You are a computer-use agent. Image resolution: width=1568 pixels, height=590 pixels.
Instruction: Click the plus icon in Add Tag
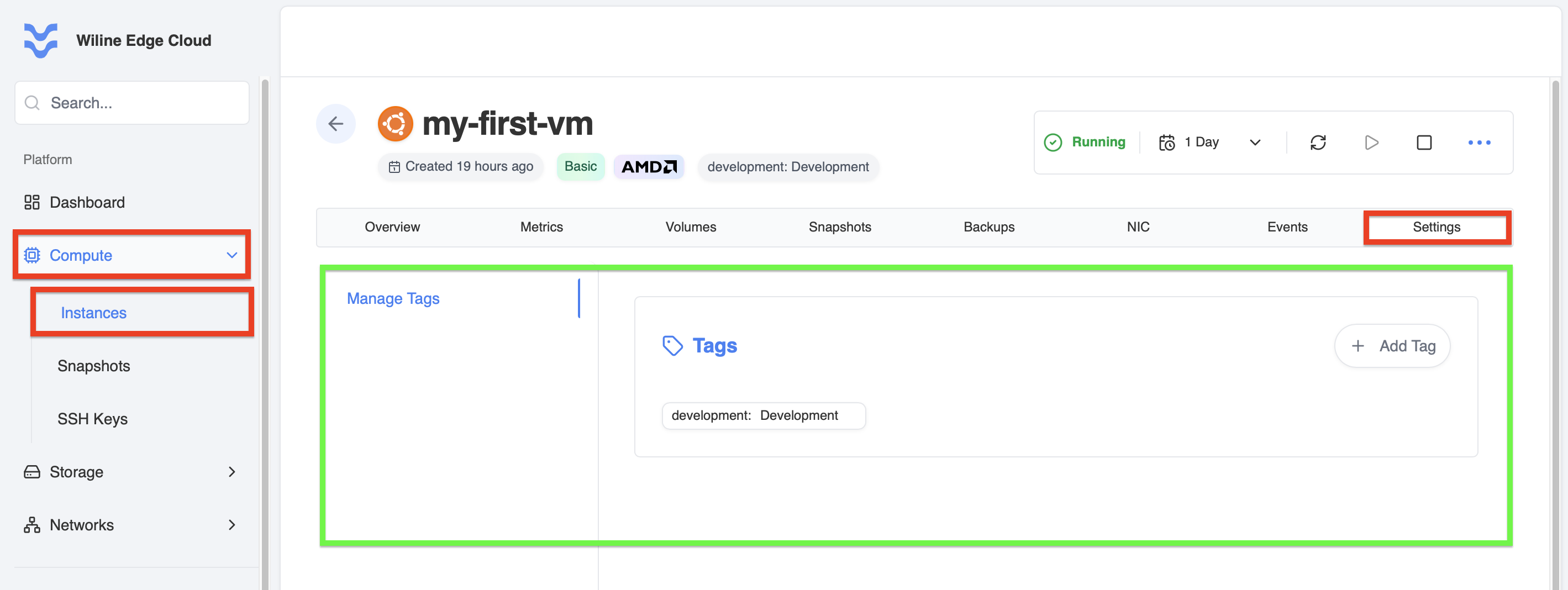tap(1357, 346)
